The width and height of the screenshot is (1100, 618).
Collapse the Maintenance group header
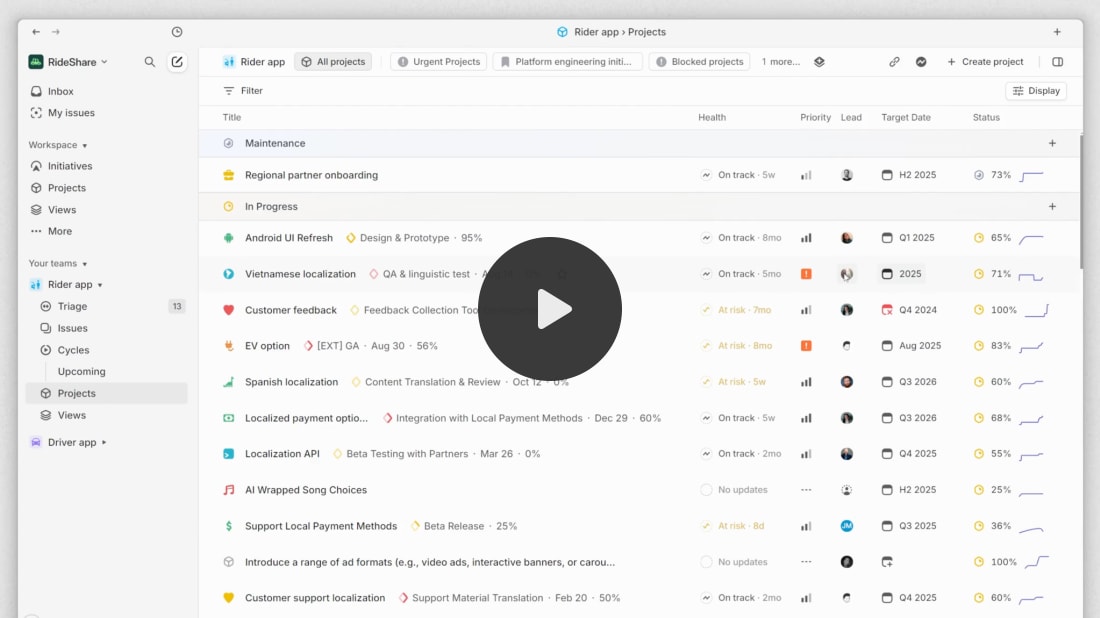point(640,143)
